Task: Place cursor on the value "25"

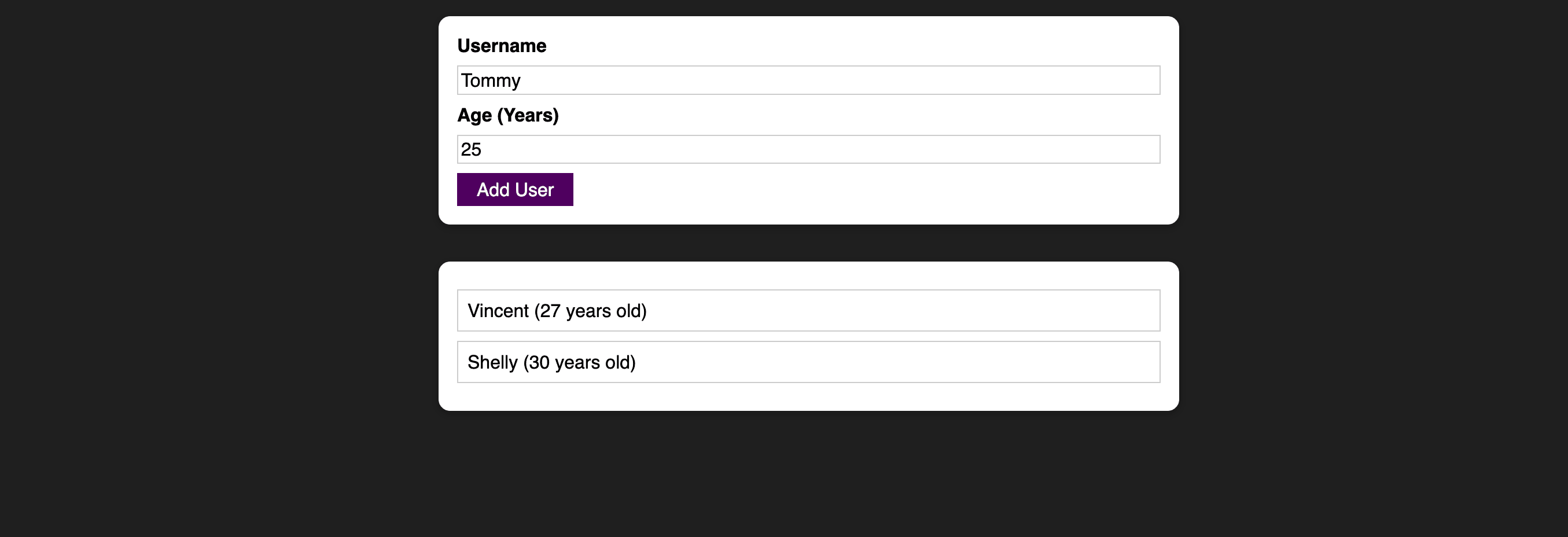Action: 471,149
